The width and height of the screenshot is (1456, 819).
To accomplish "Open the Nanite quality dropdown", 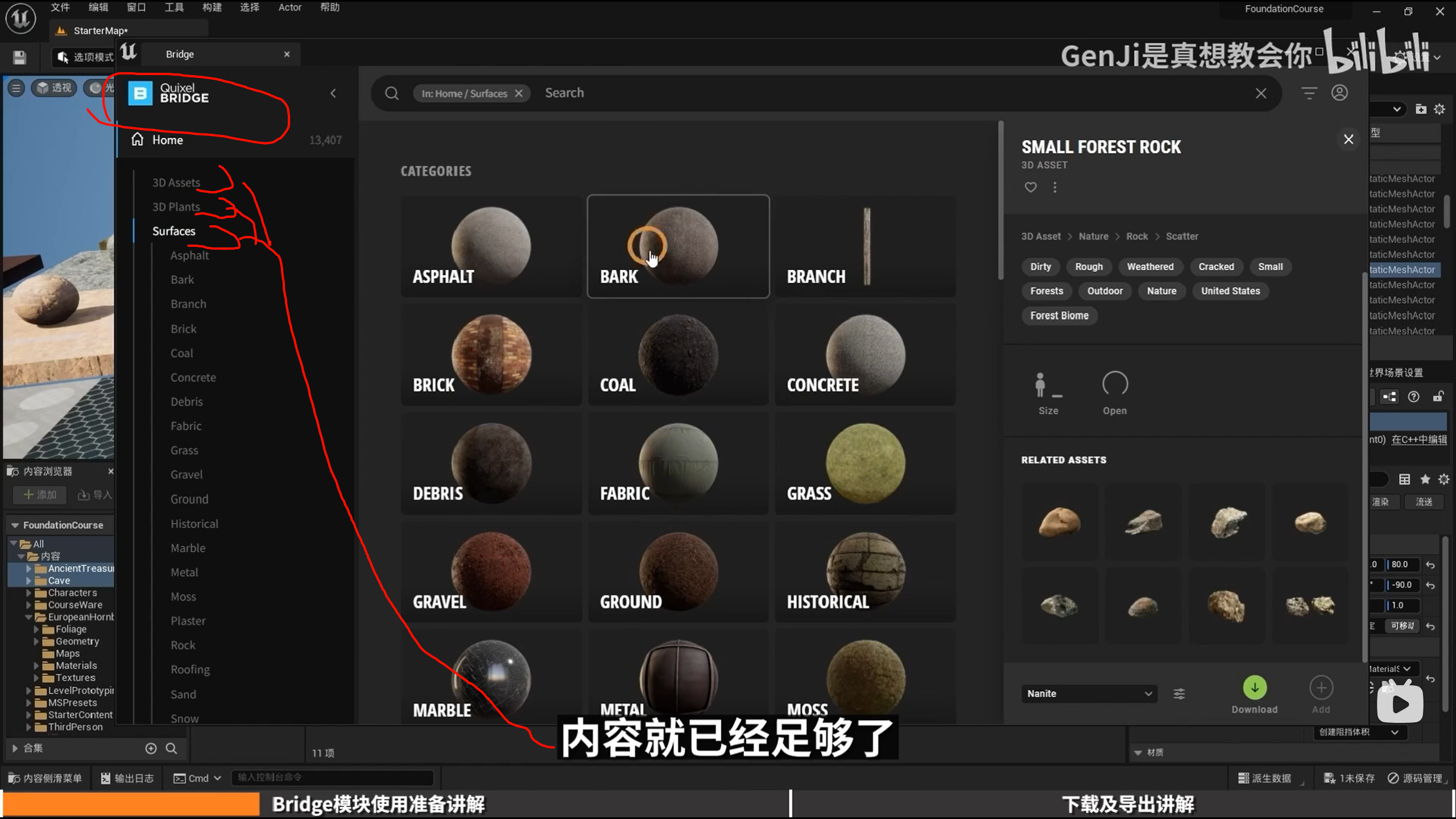I will (x=1089, y=694).
